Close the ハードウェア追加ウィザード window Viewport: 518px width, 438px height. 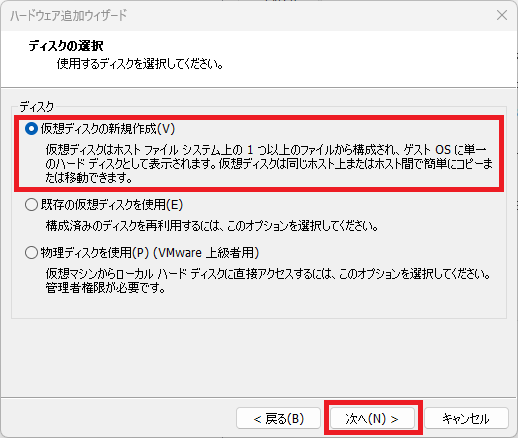coord(502,15)
